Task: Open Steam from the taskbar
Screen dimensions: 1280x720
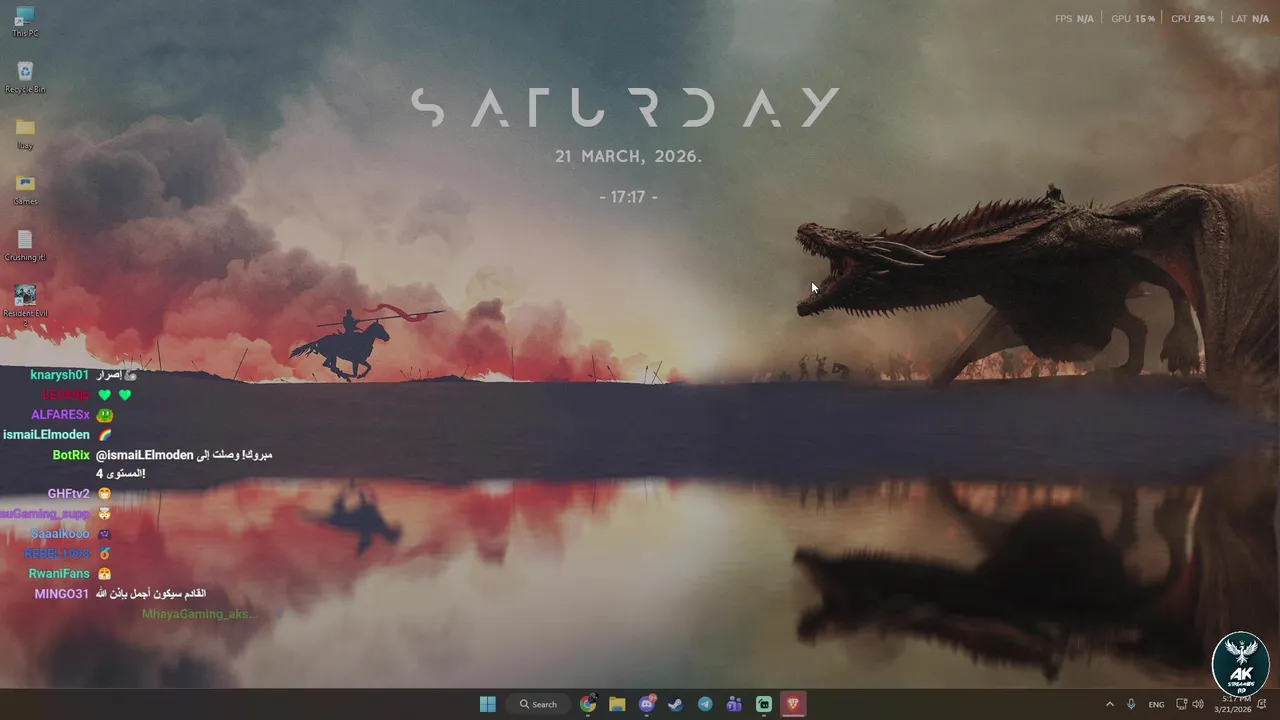Action: 676,704
